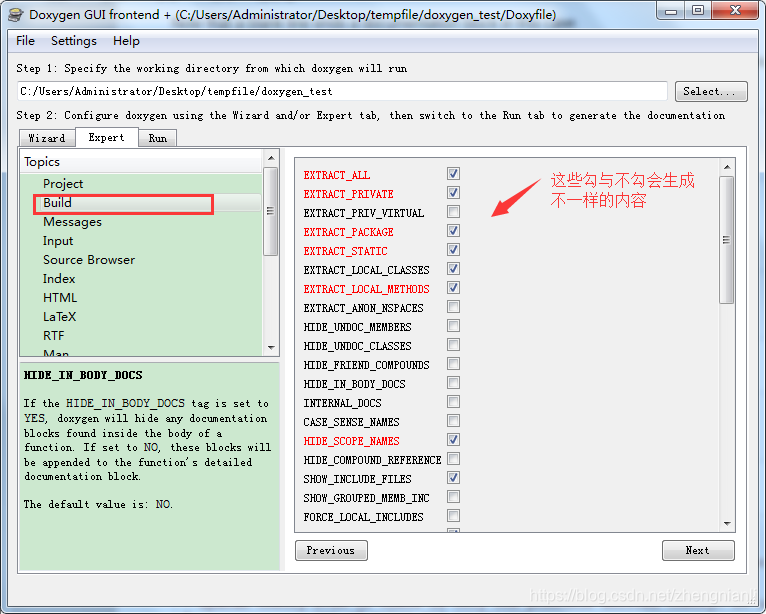Uncheck the EXTRACT_STATIC checkbox
The height and width of the screenshot is (614, 766).
coord(453,250)
